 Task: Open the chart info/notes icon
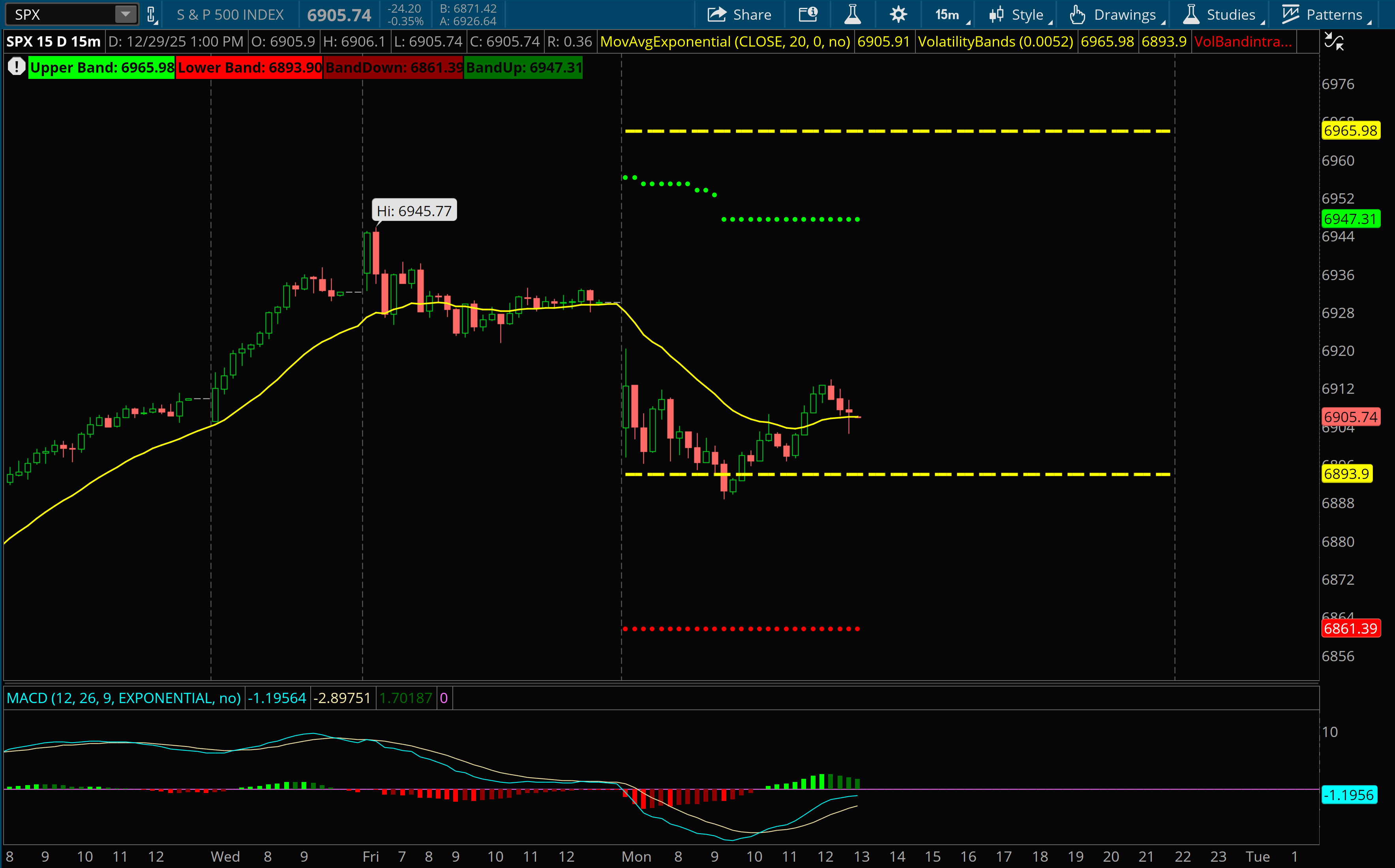pos(808,14)
